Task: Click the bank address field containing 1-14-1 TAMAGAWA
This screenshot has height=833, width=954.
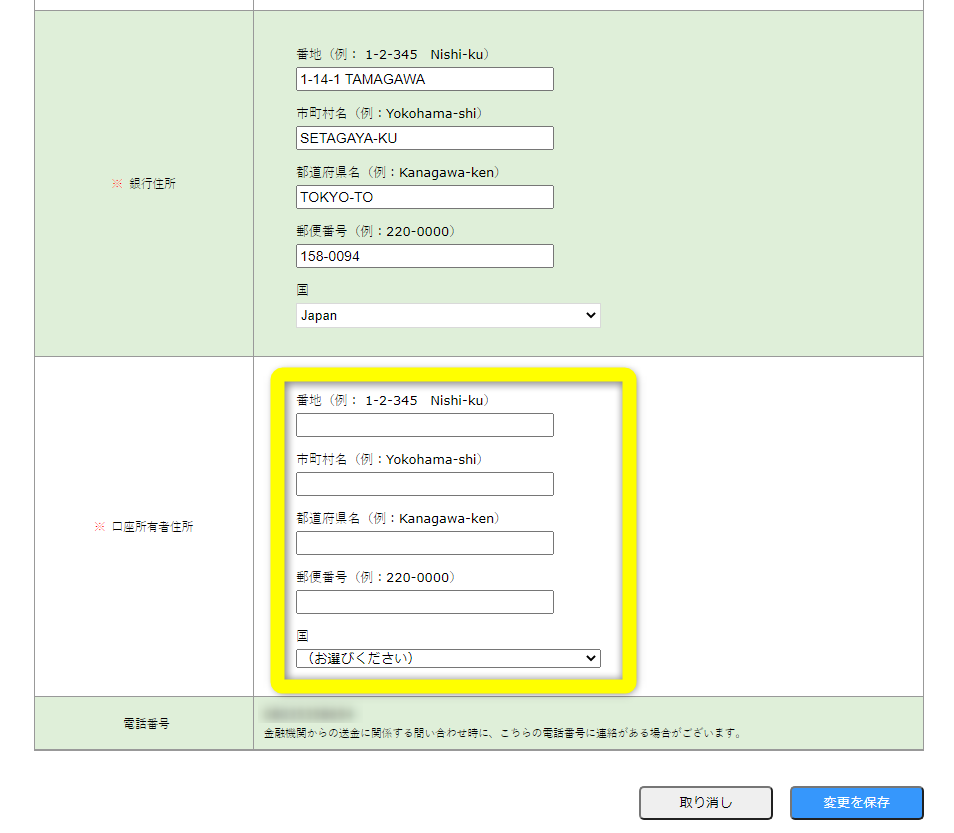Action: click(424, 79)
